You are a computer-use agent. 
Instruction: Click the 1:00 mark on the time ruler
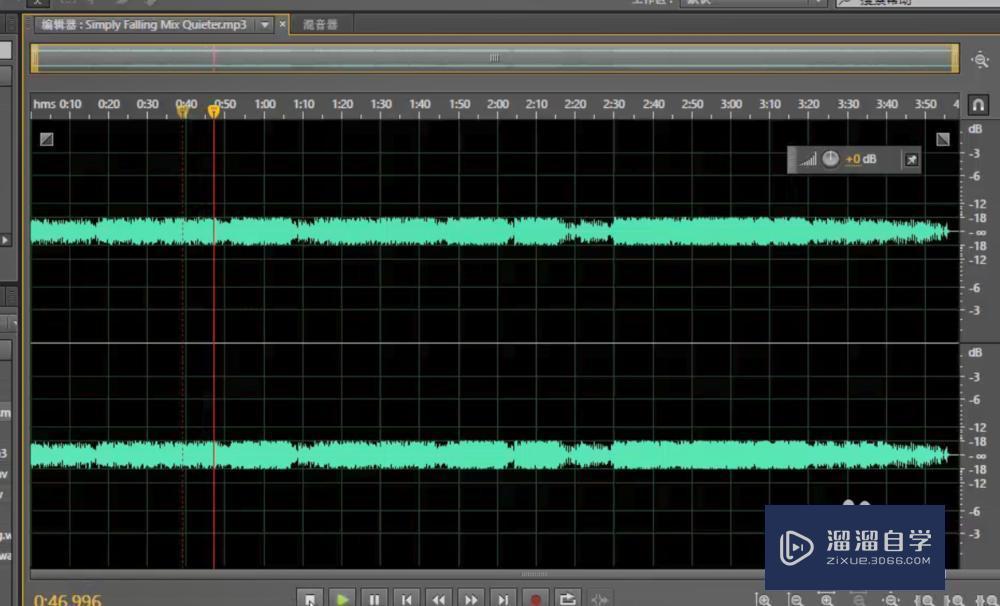pyautogui.click(x=265, y=104)
